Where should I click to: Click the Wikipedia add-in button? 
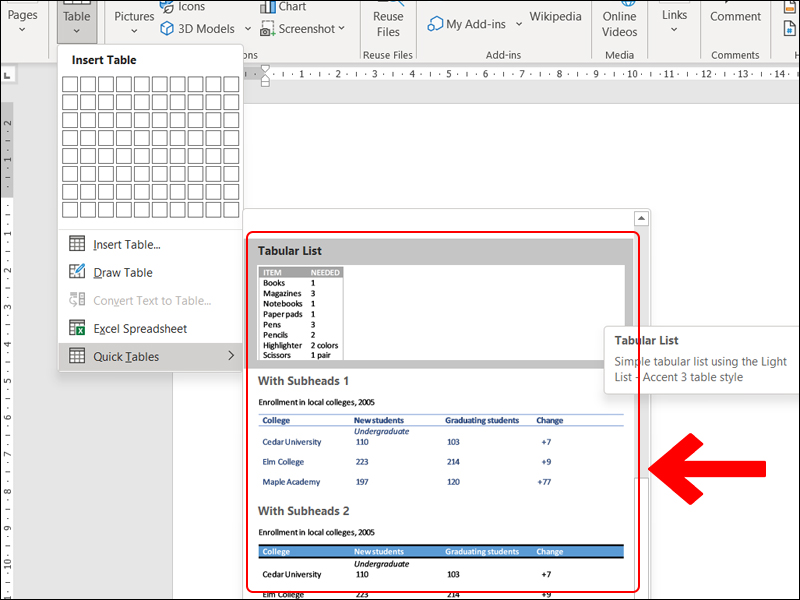(555, 17)
